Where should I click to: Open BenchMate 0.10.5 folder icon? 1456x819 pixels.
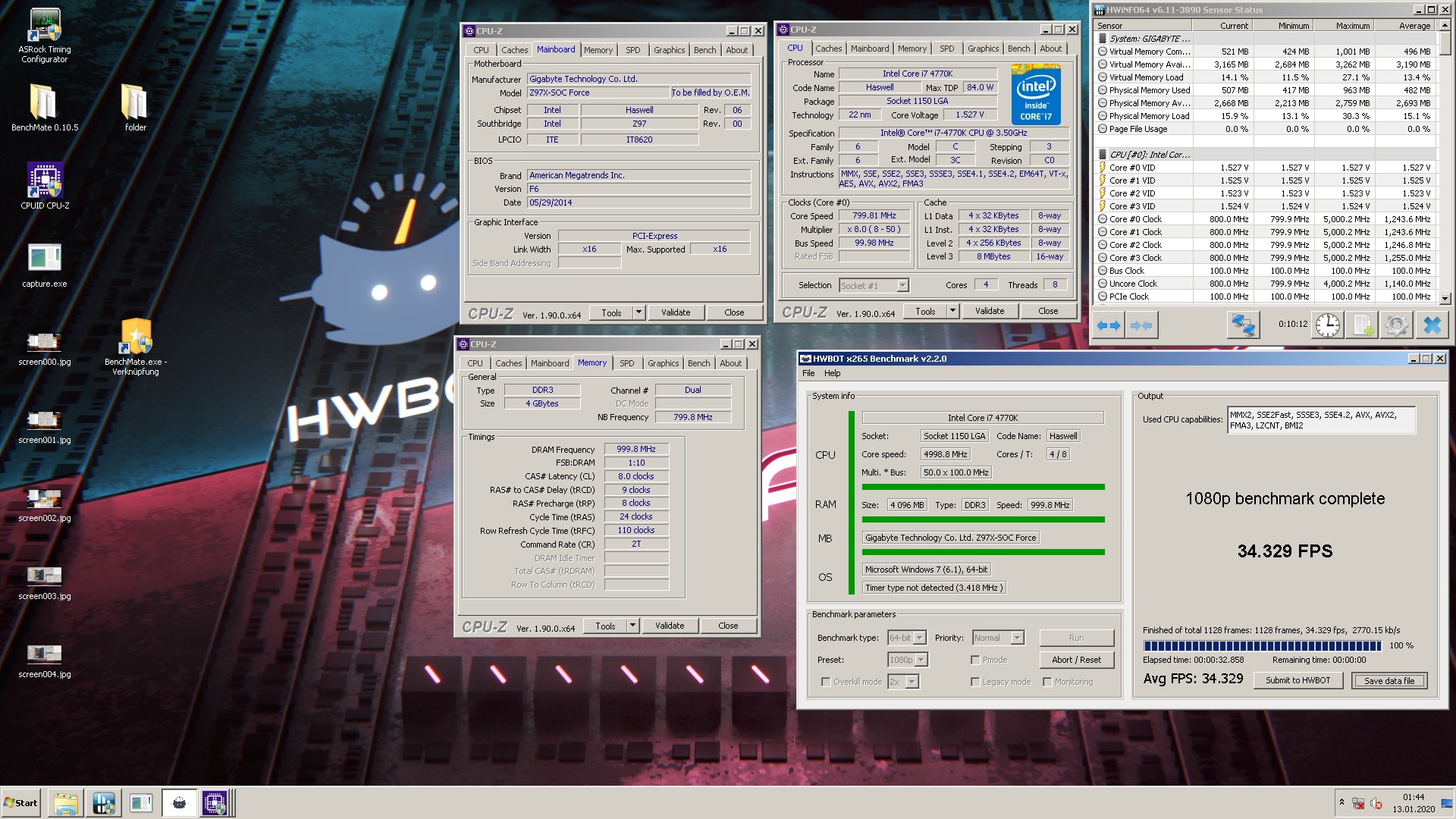coord(44,107)
